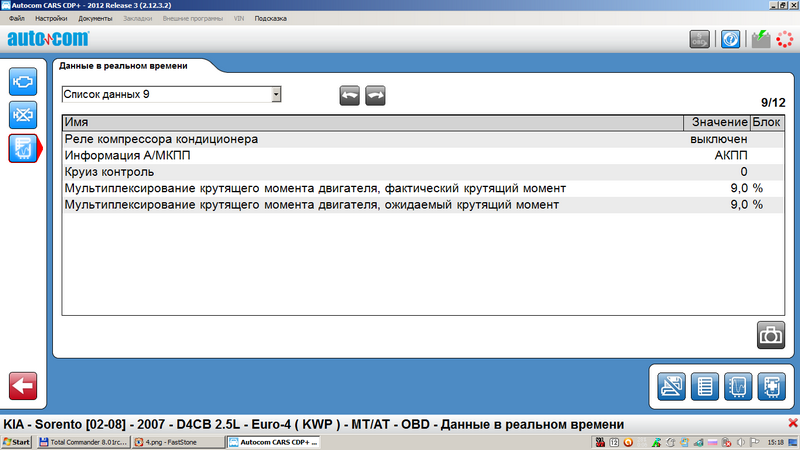Screen dimensions: 800x450
Task: Click the tray icon showing number 12
Action: (614, 442)
